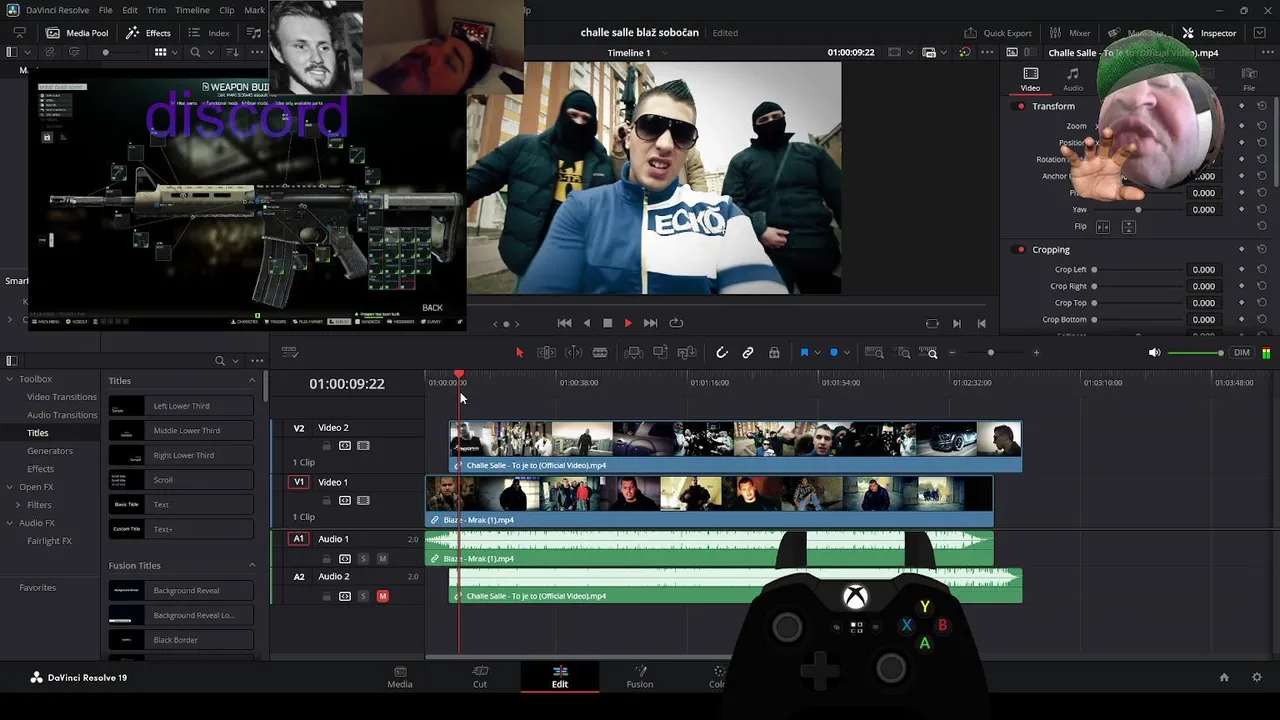Toggle Loop playback icon
Viewport: 1280px width, 720px height.
click(x=676, y=323)
